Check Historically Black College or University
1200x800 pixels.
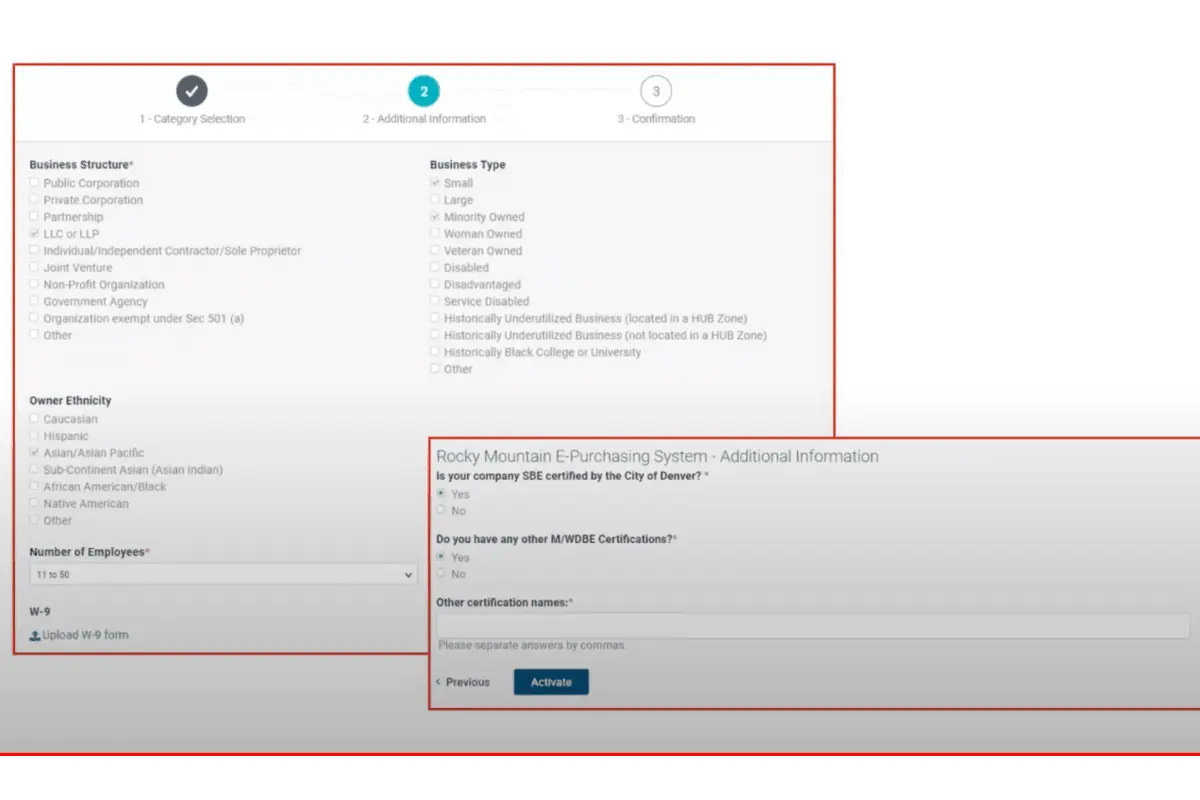tap(435, 352)
